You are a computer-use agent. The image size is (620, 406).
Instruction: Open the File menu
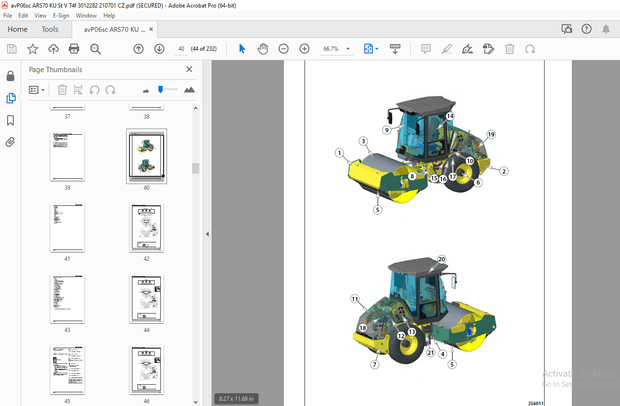8,15
